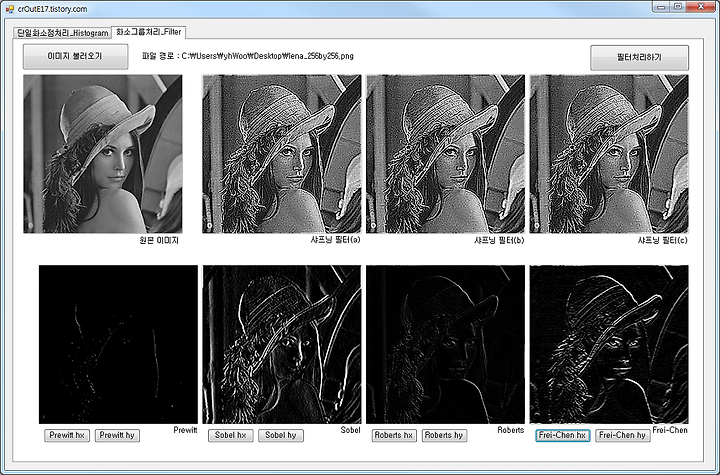Click the Frei-Chen edge result image

point(609,344)
